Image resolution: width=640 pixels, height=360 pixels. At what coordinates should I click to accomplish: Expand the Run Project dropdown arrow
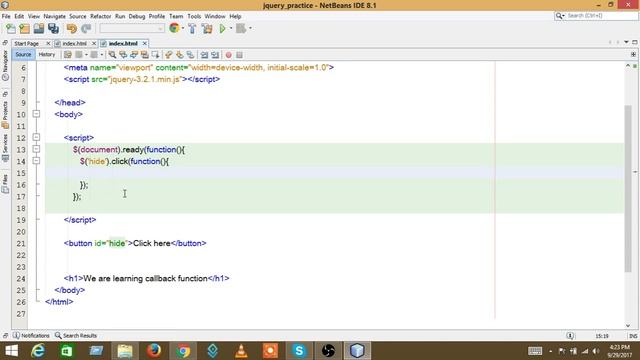pos(231,28)
